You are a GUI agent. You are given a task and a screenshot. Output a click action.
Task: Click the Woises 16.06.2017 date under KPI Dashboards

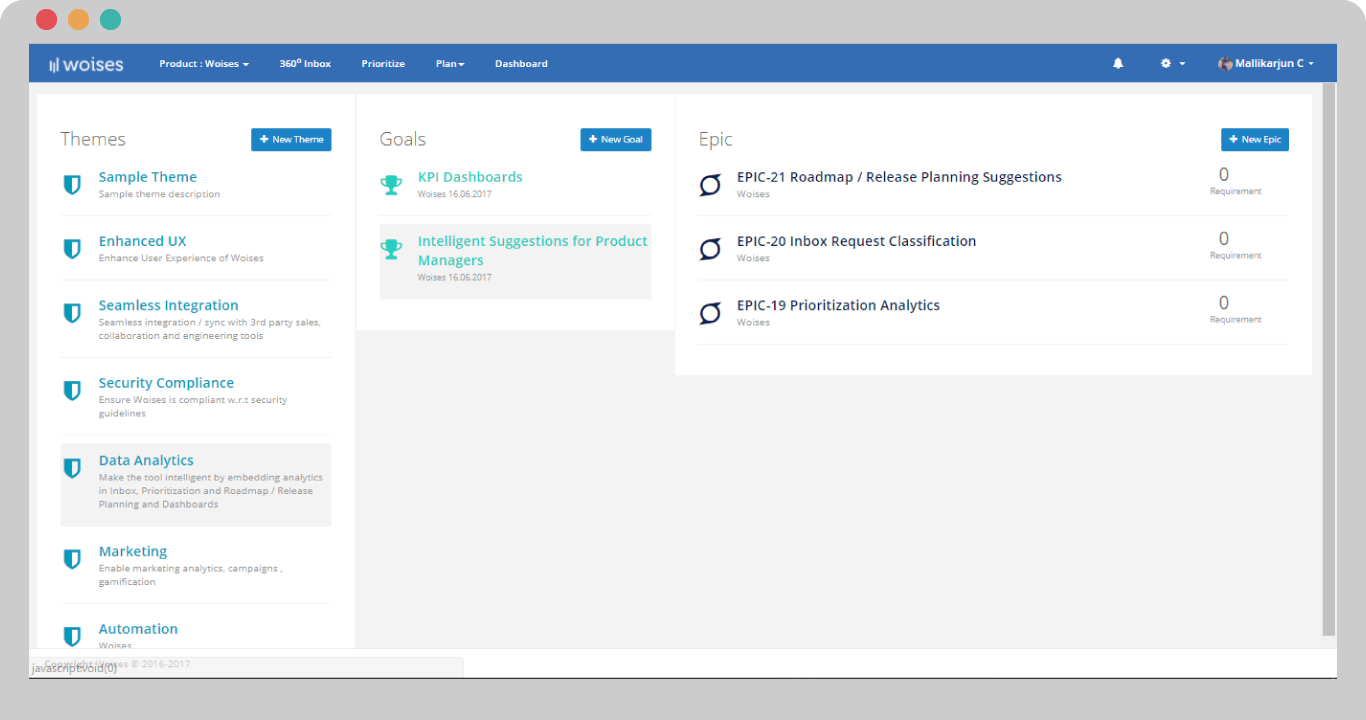click(455, 194)
